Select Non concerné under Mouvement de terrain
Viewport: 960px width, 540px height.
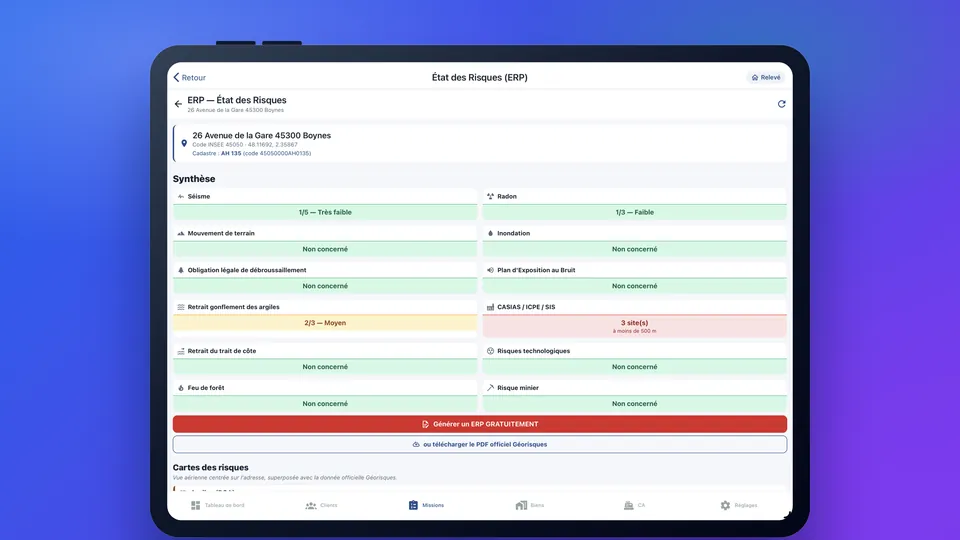(325, 249)
